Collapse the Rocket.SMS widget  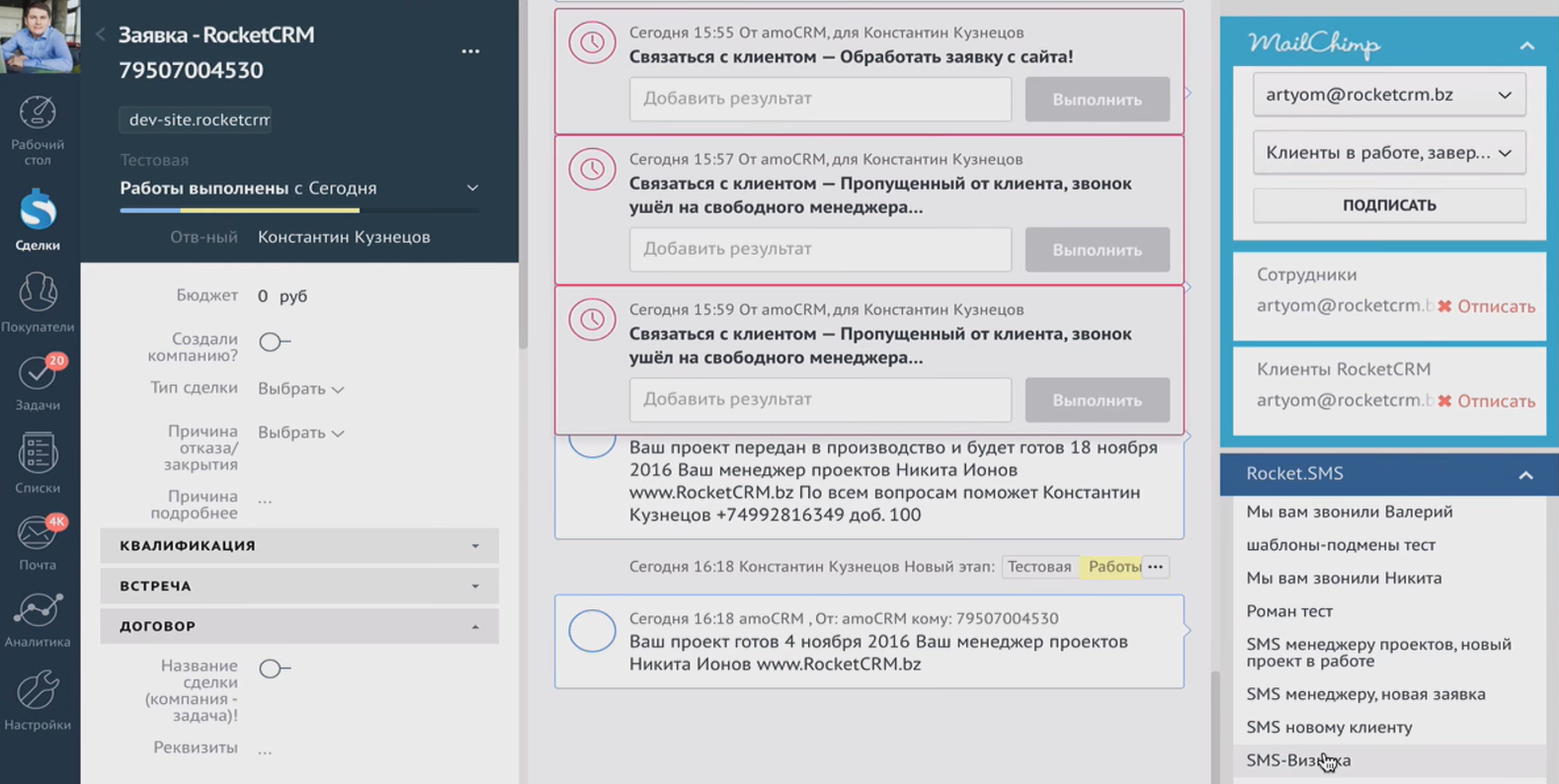click(1525, 475)
